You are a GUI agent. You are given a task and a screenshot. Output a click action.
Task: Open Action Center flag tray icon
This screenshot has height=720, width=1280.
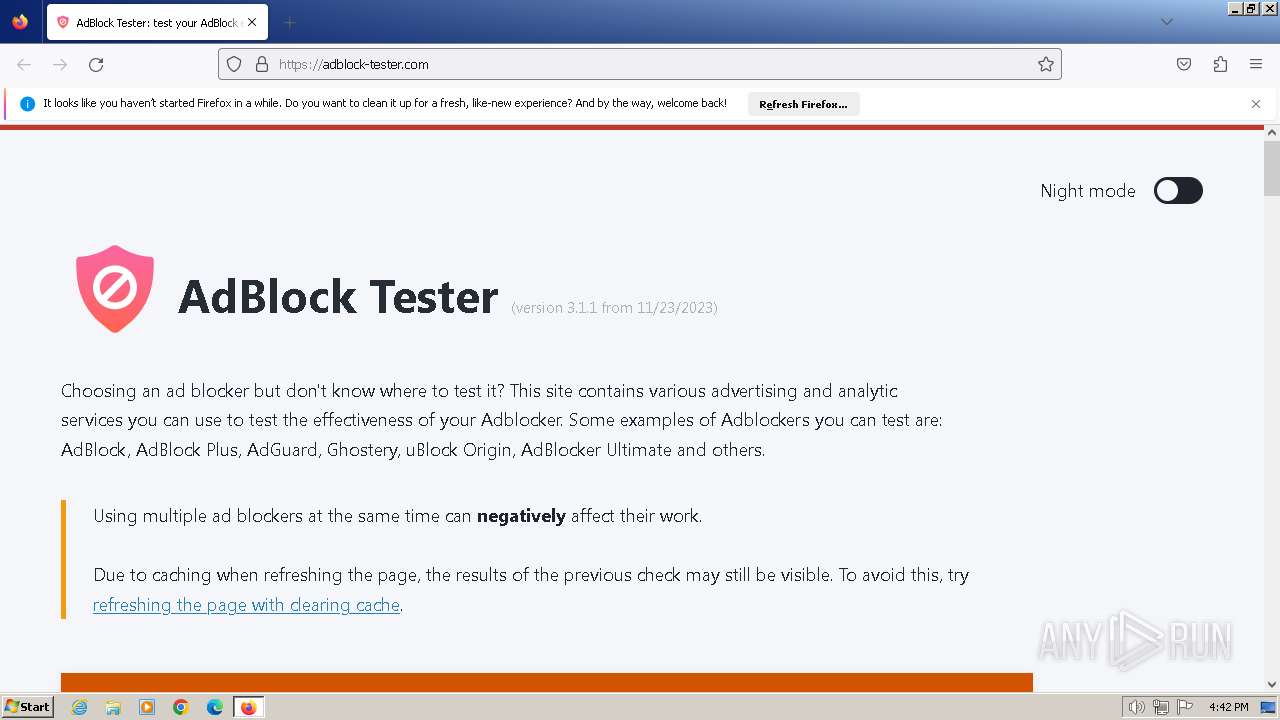click(x=1185, y=707)
